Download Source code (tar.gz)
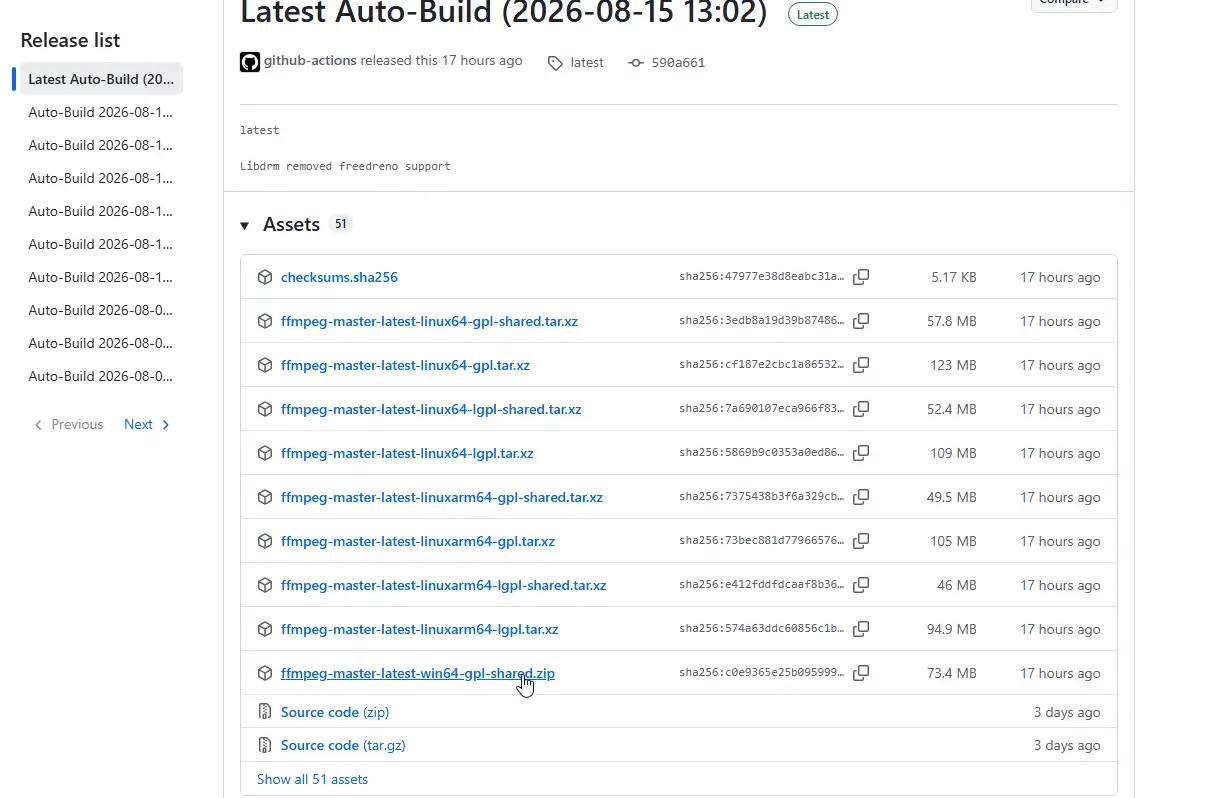Viewport: 1224px width, 798px height. (x=343, y=745)
